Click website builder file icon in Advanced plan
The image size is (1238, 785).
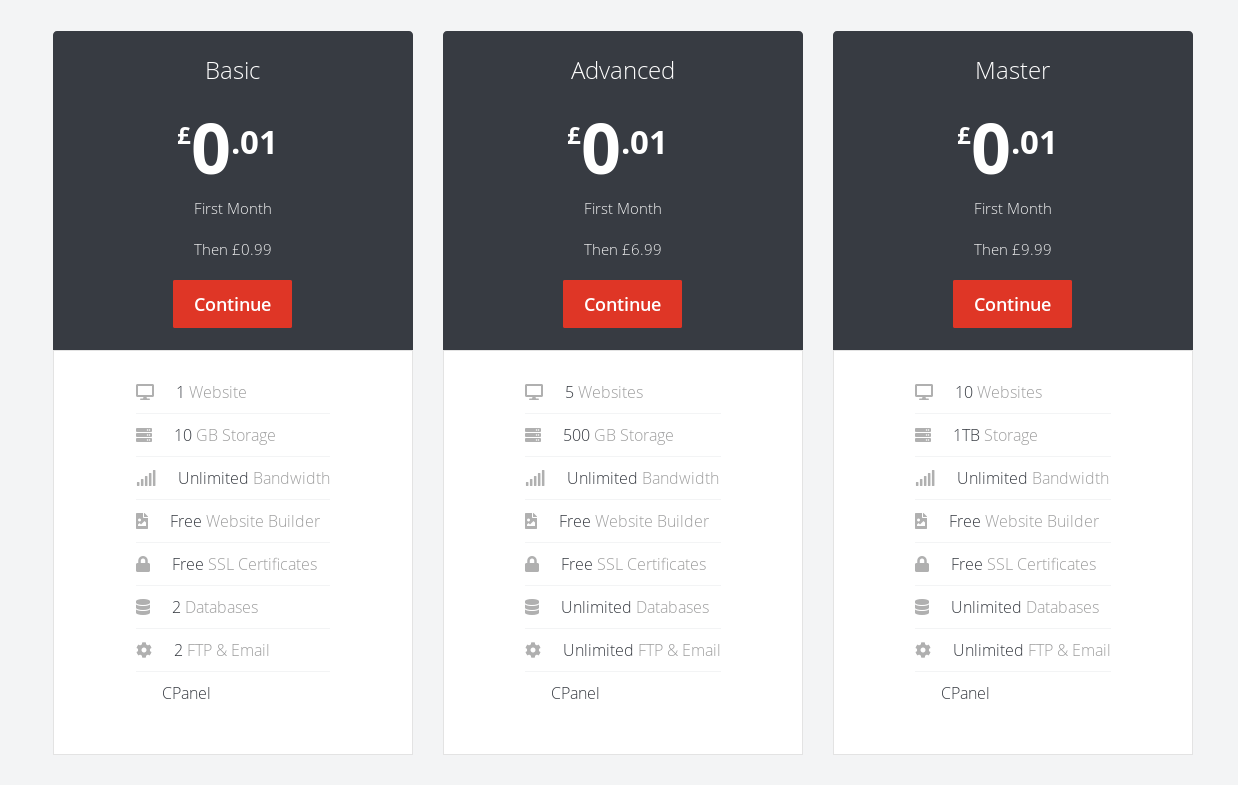[x=531, y=521]
